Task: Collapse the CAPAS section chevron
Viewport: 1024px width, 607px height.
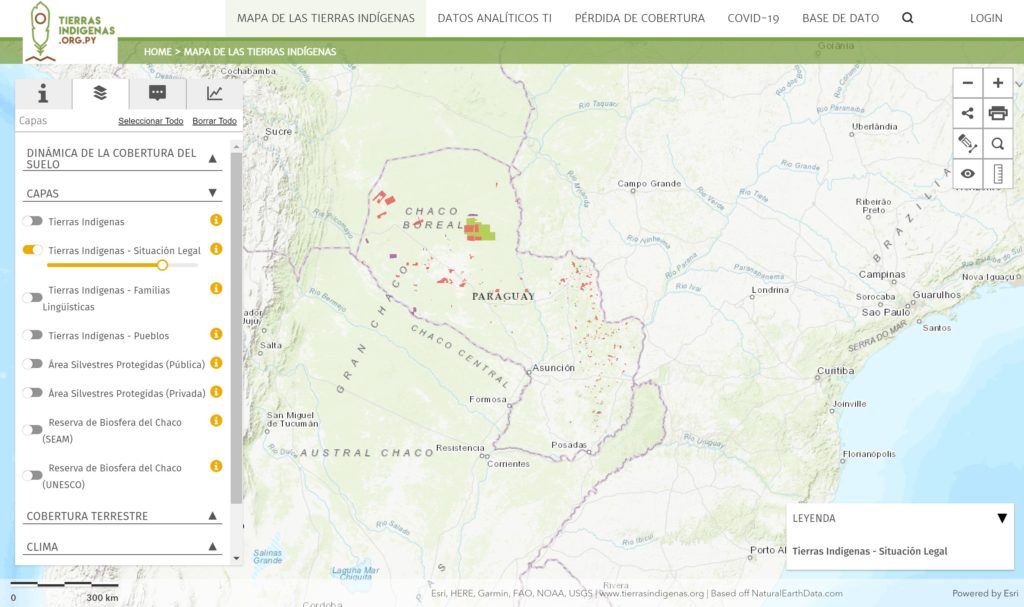Action: pyautogui.click(x=212, y=193)
